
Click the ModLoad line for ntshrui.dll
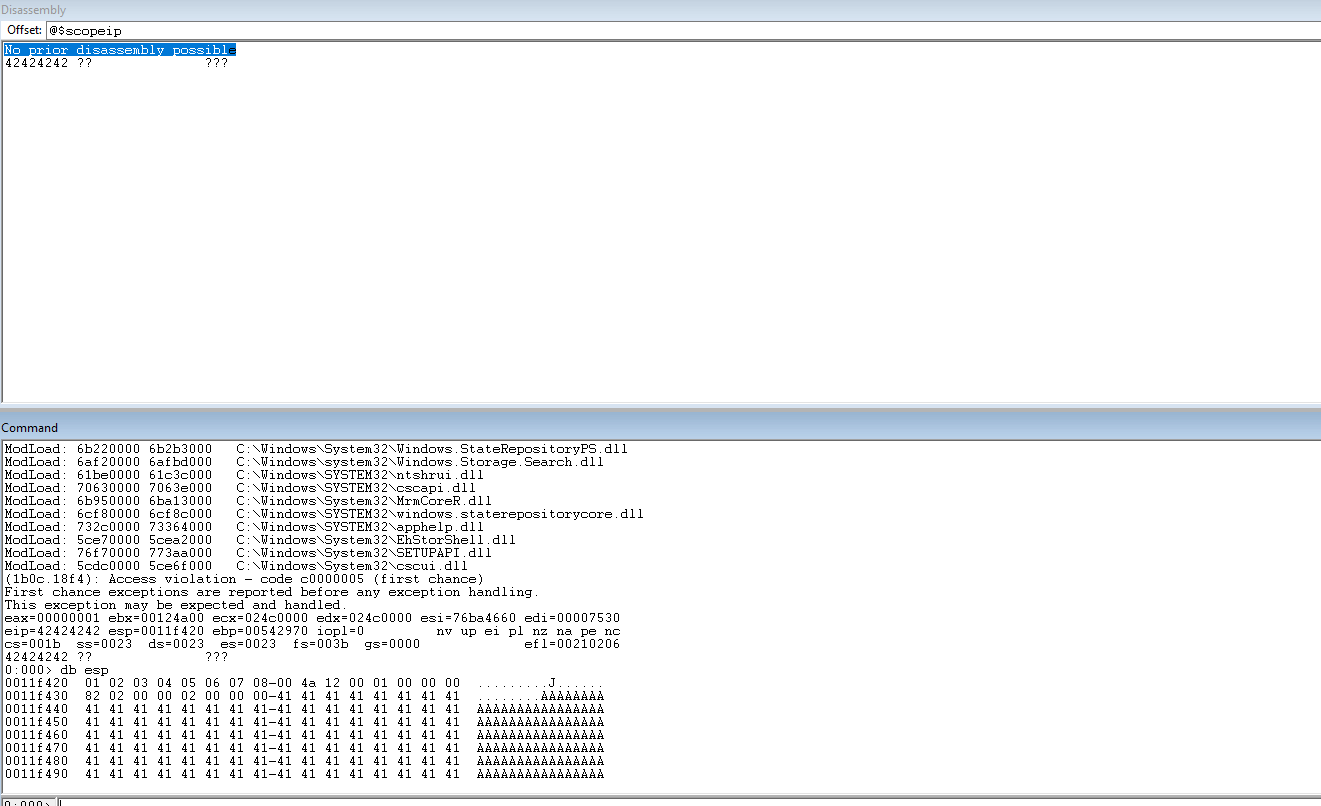240,475
